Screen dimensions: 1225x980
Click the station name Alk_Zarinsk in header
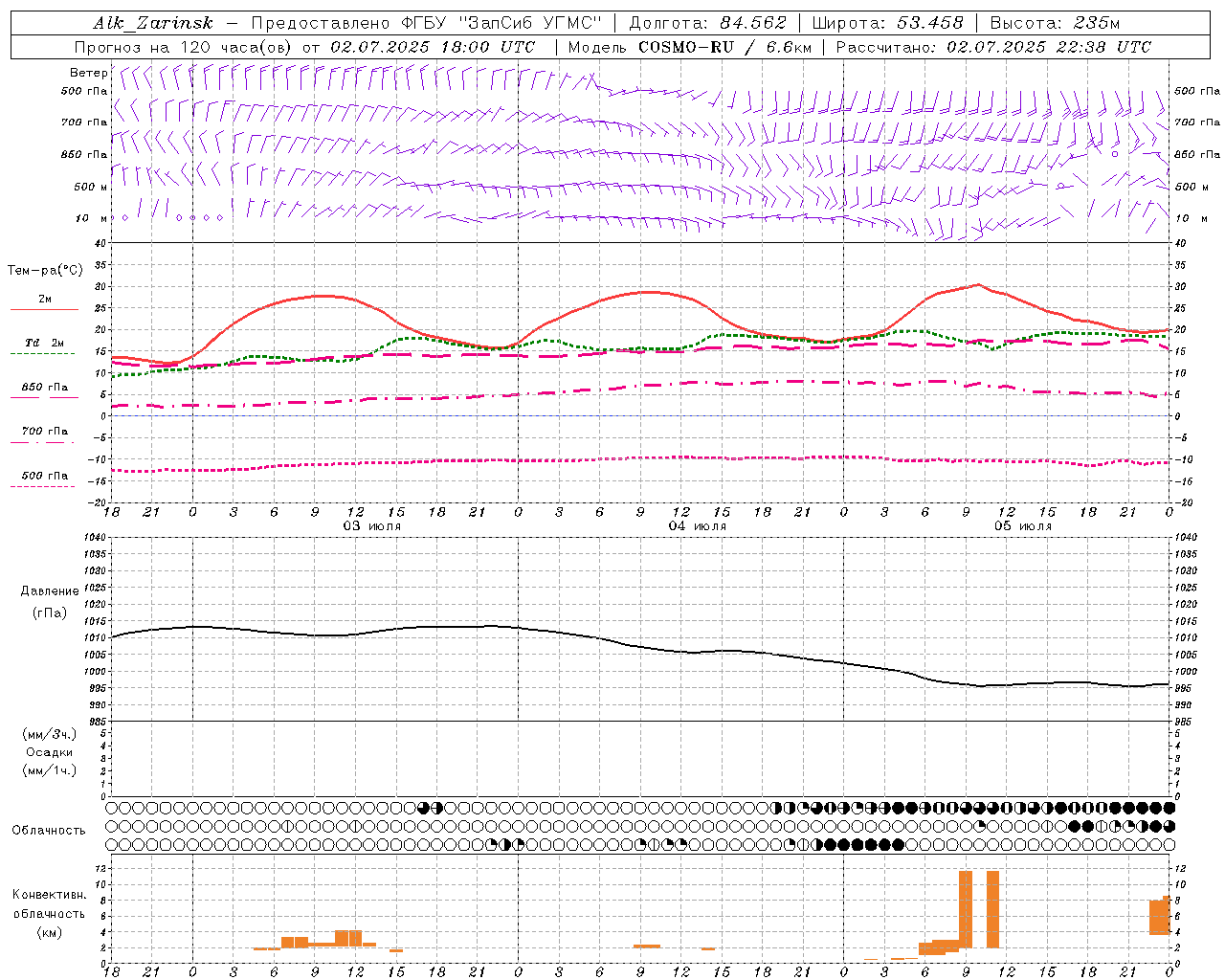[153, 23]
